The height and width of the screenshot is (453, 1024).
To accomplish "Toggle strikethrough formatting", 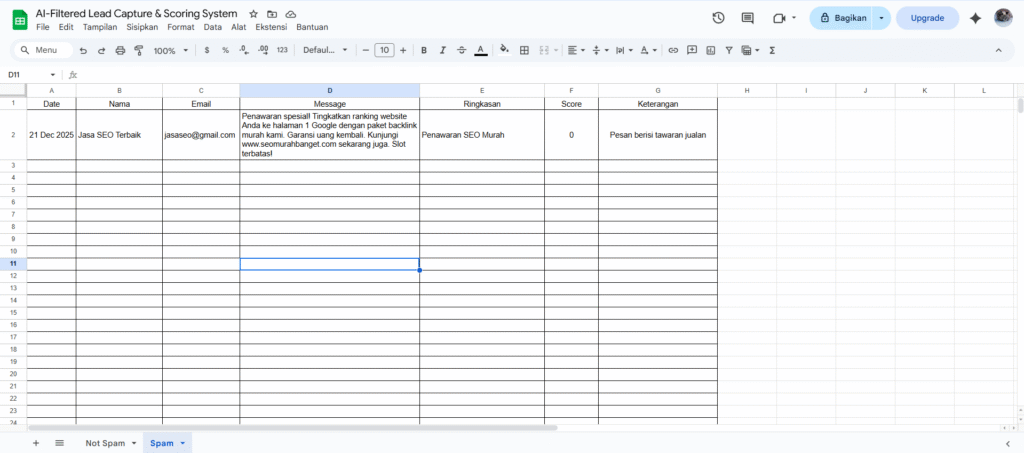I will pos(460,50).
